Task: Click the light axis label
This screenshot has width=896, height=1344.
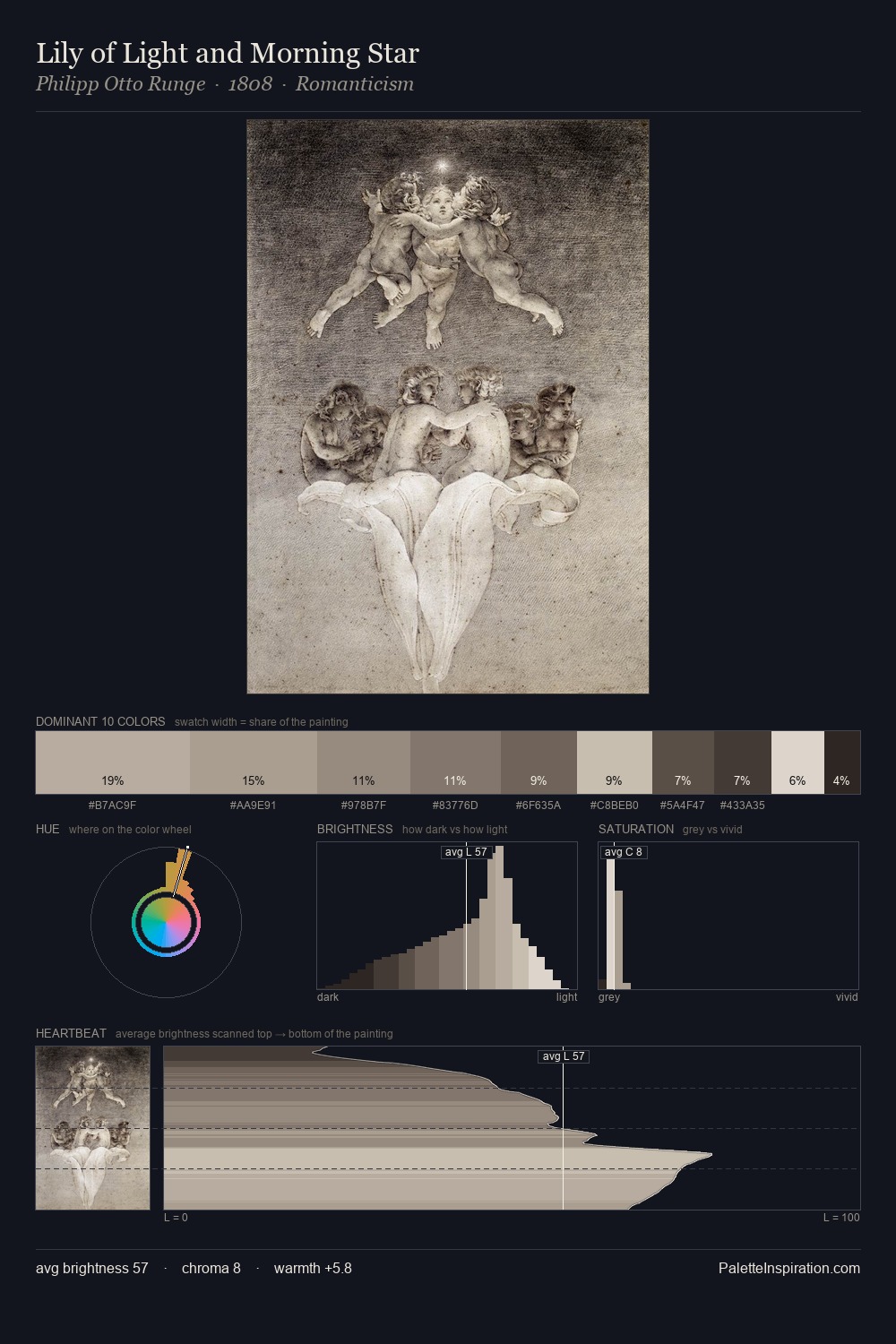Action: point(566,997)
